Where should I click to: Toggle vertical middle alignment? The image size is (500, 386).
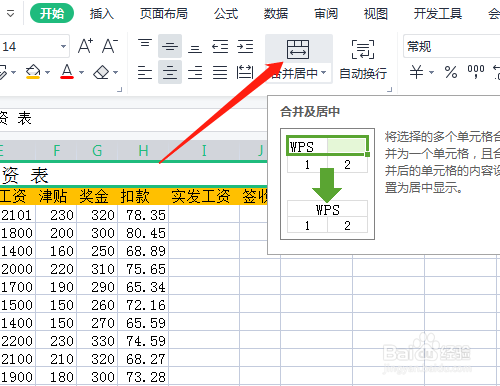[170, 46]
